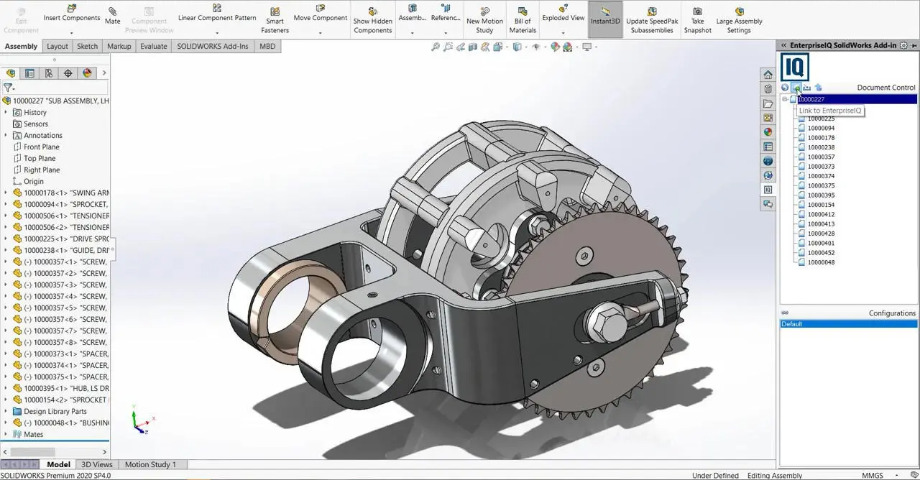Viewport: 920px width, 480px height.
Task: Click Show Hidden Components
Action: coord(373,20)
